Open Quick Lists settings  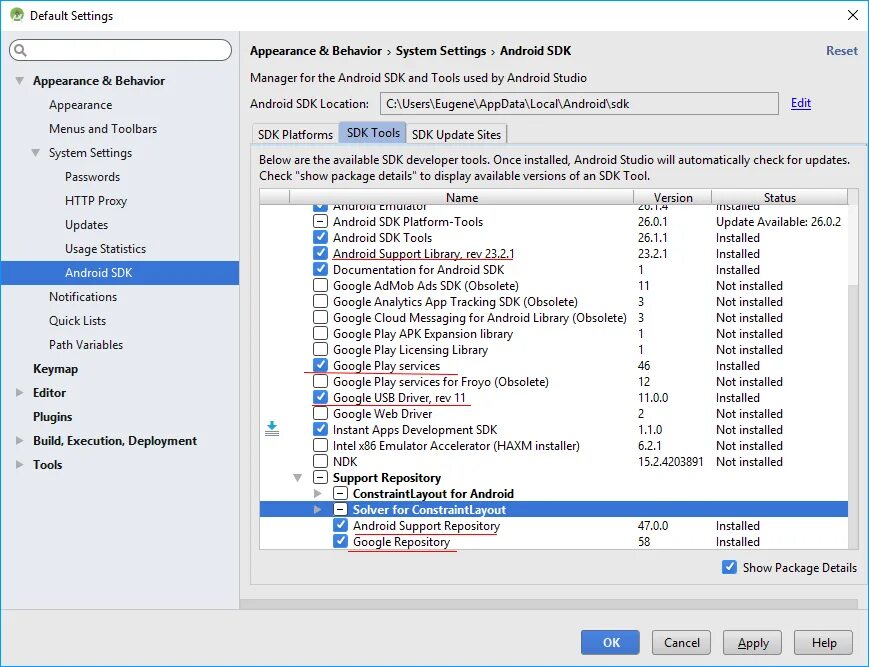(78, 321)
